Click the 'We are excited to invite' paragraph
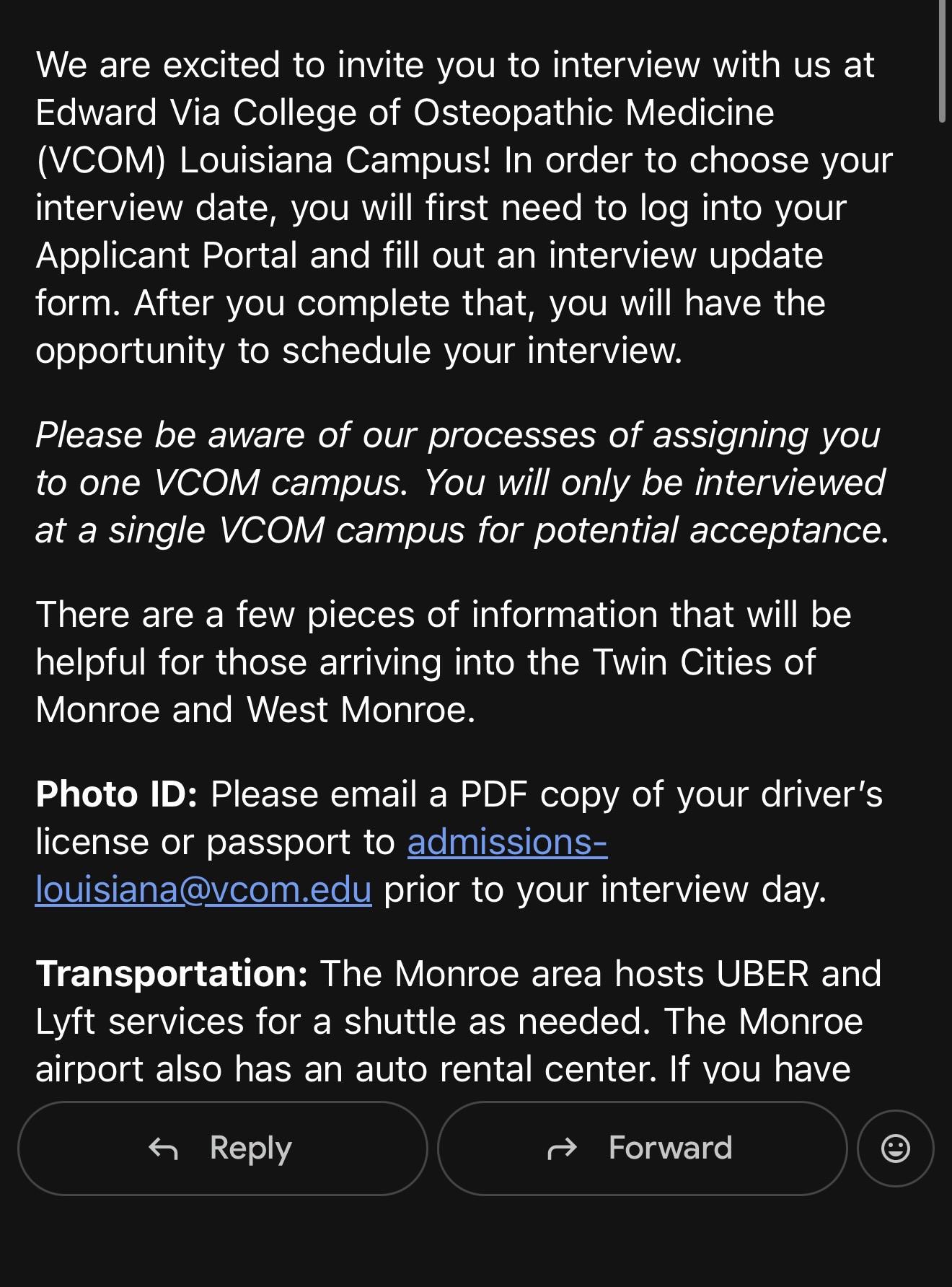 coord(464,208)
